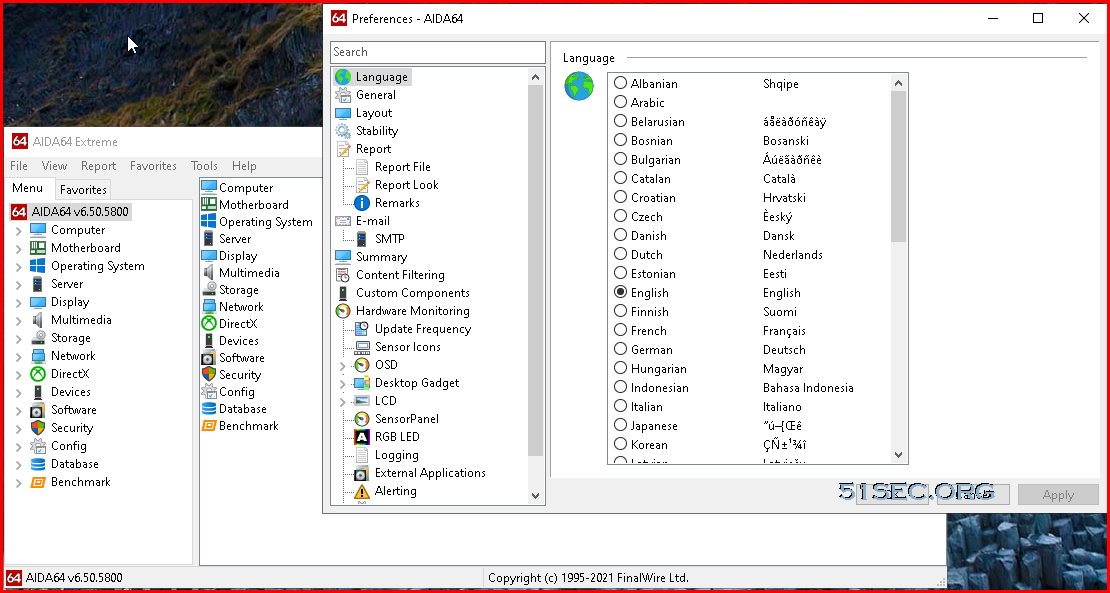This screenshot has width=1110, height=593.
Task: Expand the Desktop Gadget node in Preferences
Action: (x=343, y=384)
